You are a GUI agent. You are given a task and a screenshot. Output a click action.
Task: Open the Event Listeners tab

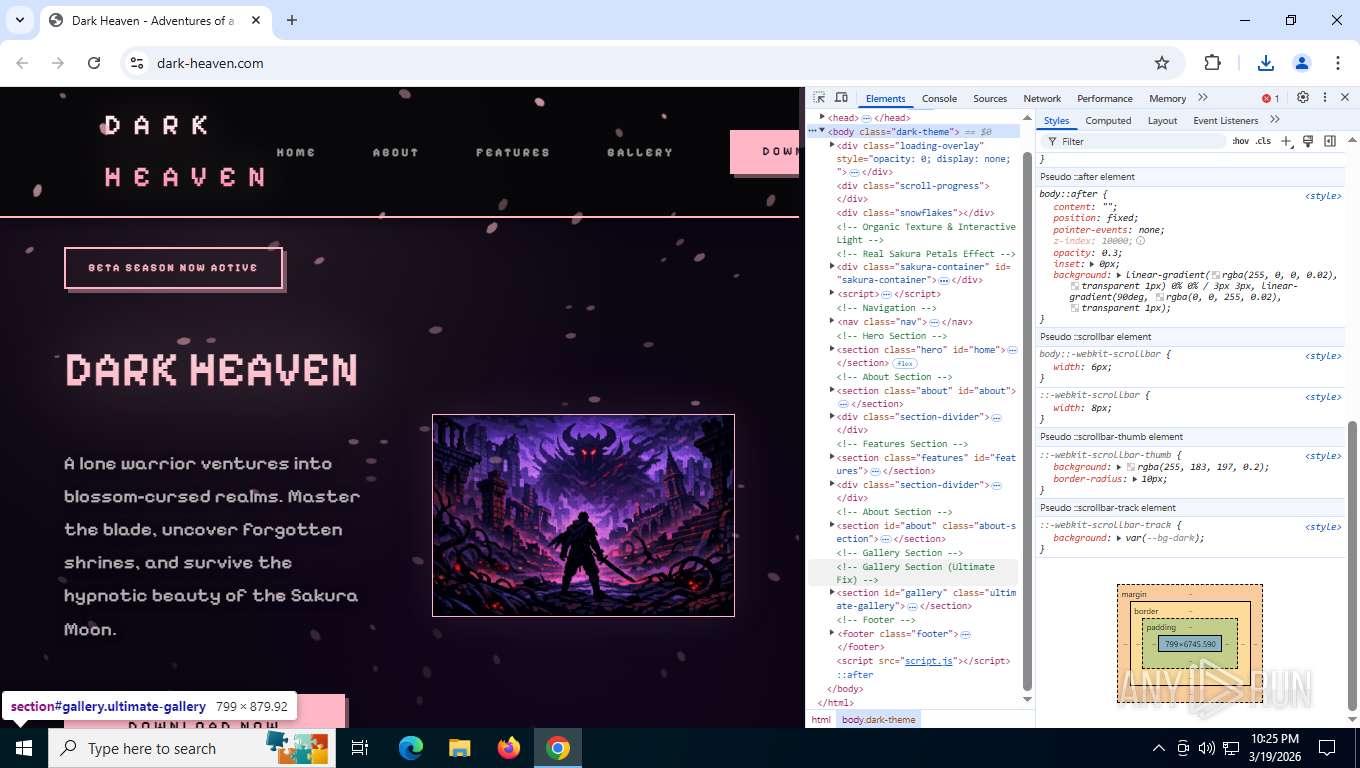[x=1225, y=120]
